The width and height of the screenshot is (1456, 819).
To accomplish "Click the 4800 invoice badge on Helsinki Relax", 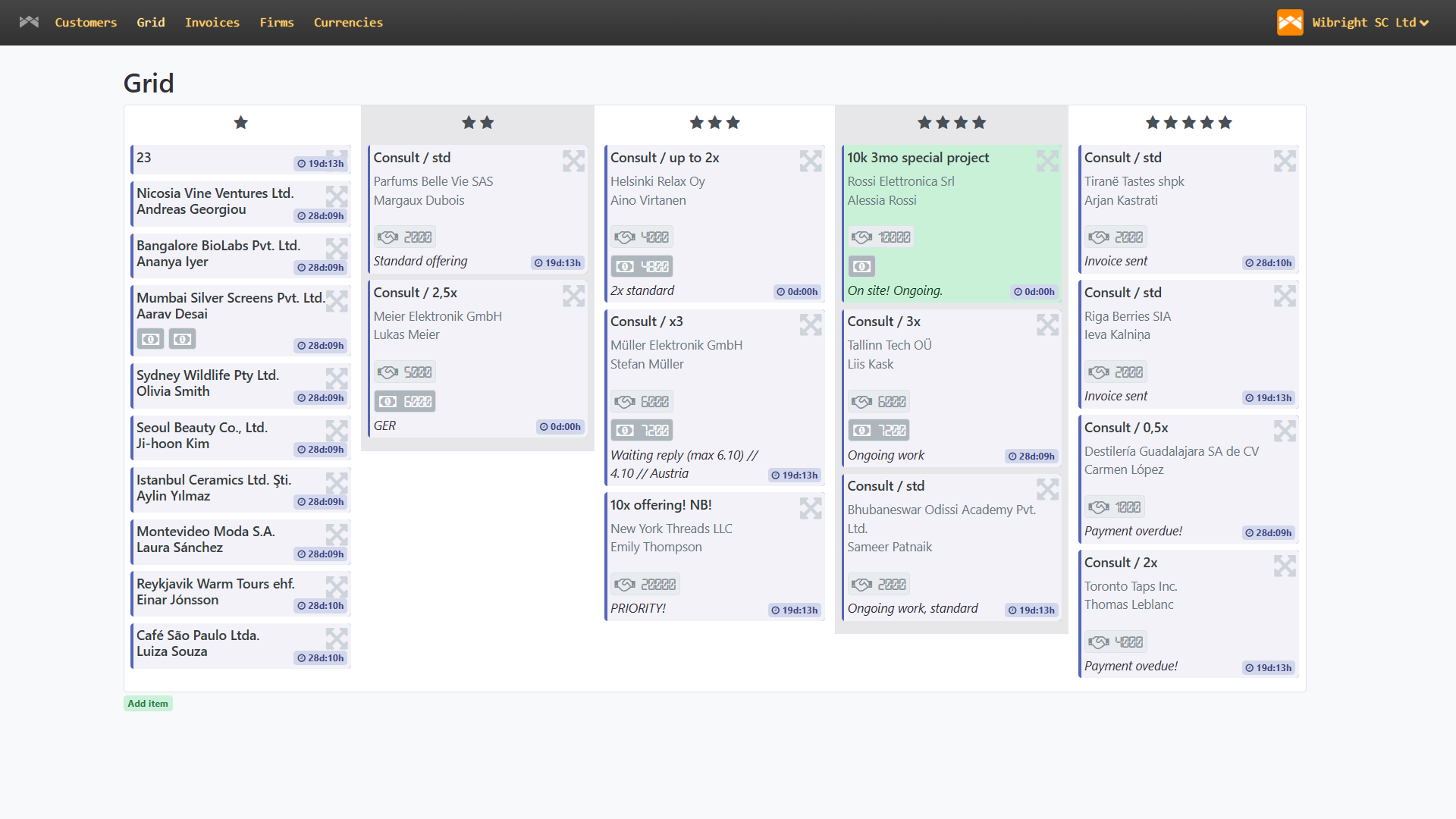I will [x=642, y=266].
